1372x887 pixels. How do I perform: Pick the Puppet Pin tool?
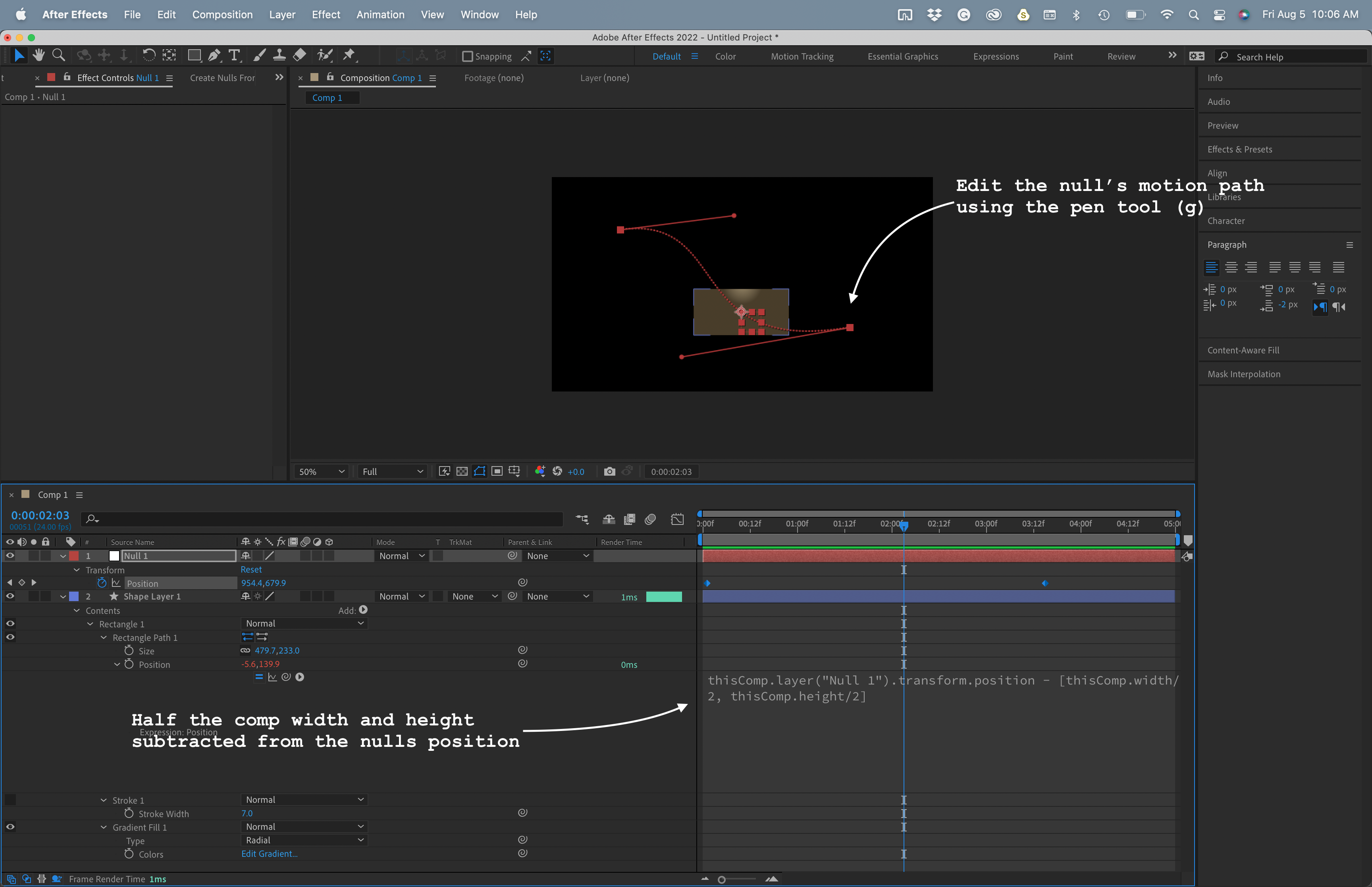click(349, 55)
